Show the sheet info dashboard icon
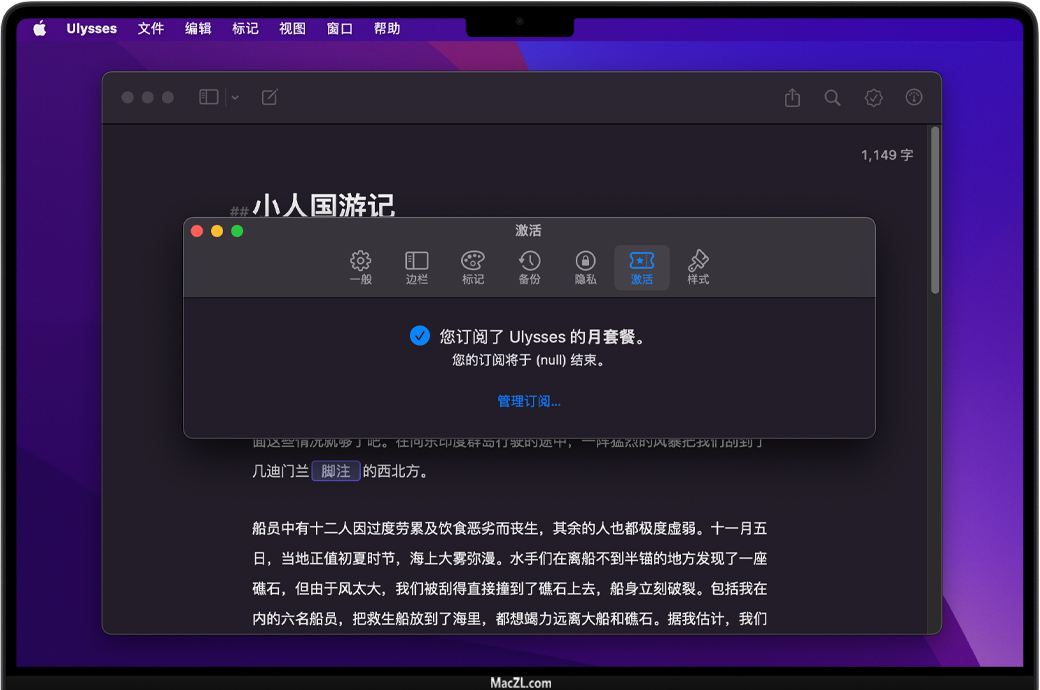The image size is (1040, 690). pos(914,97)
